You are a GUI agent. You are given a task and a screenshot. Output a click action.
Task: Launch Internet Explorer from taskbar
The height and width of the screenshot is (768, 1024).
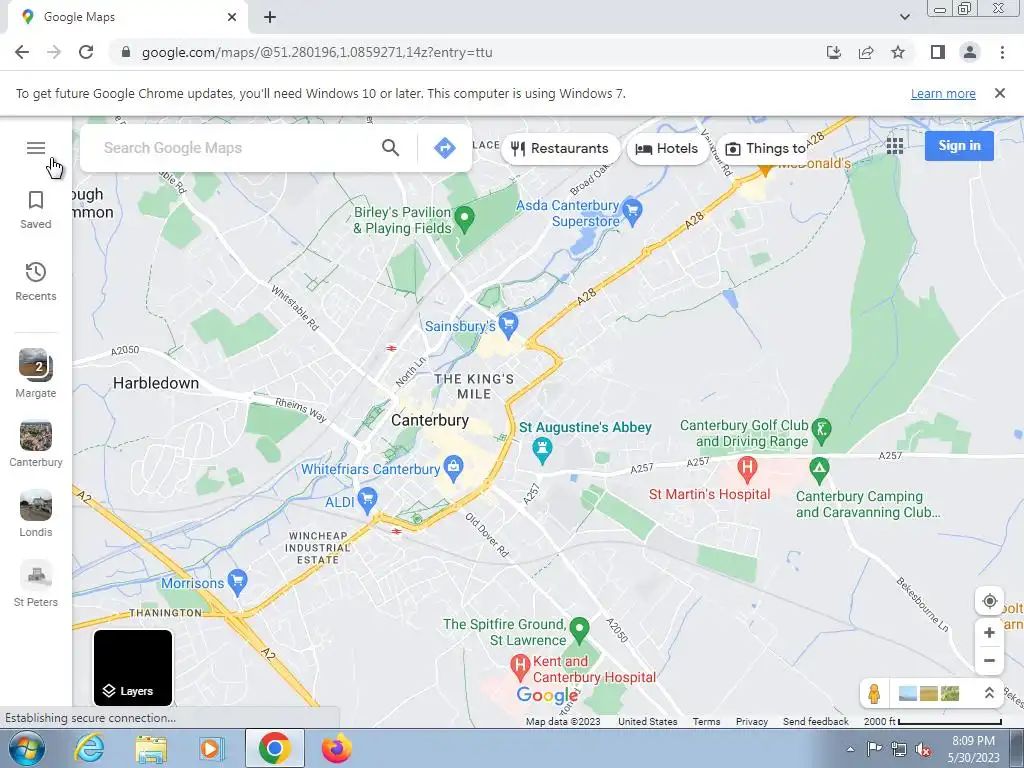point(89,749)
